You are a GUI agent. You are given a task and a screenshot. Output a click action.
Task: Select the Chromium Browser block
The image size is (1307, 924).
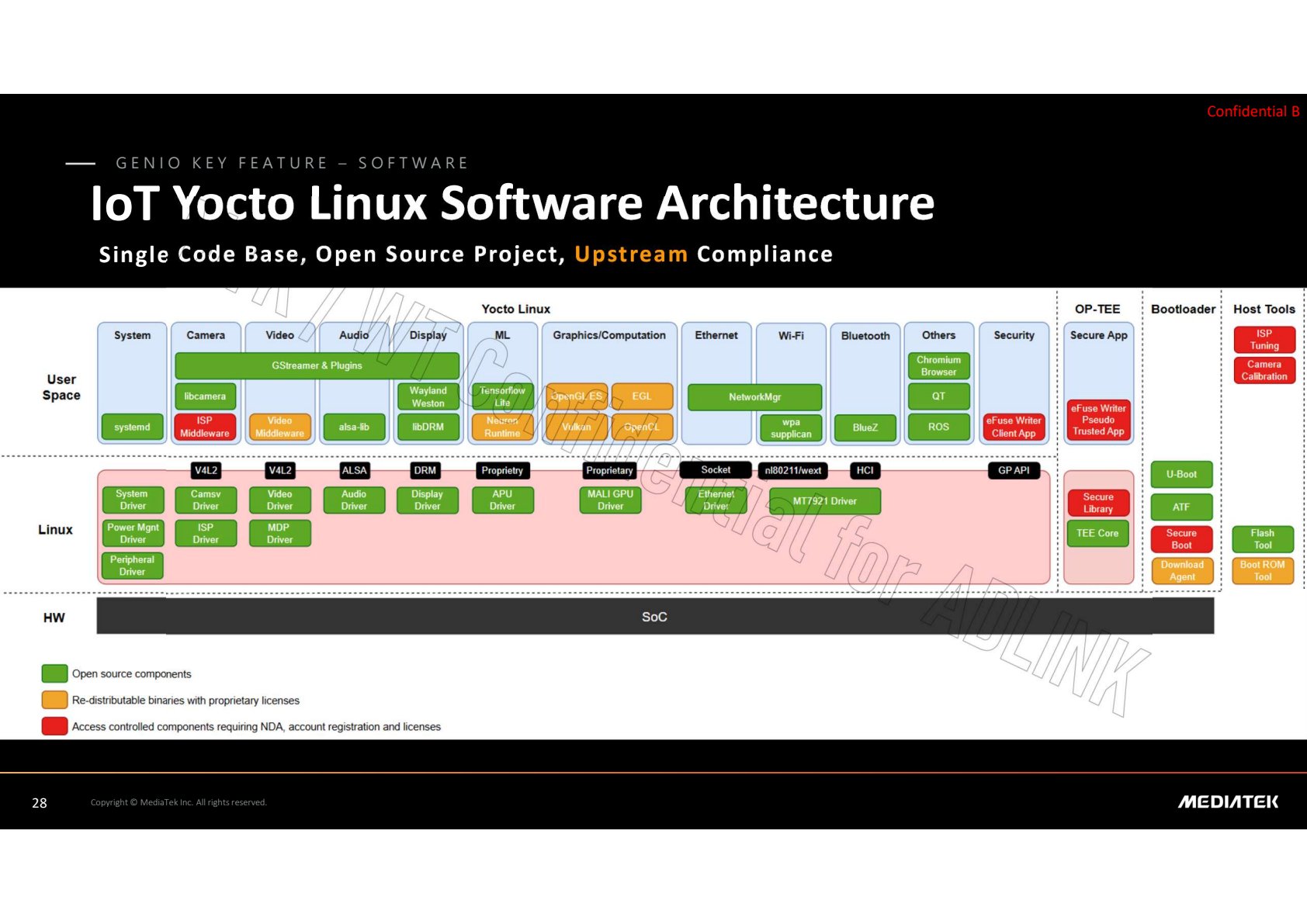point(939,366)
